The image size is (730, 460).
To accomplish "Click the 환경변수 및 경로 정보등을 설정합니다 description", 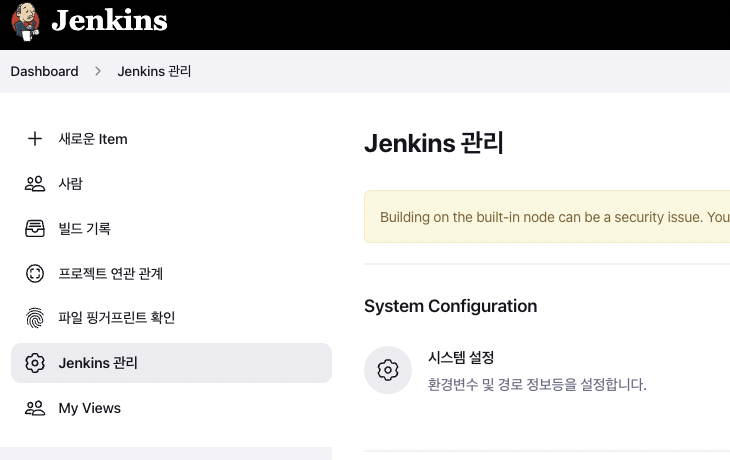I will (537, 385).
